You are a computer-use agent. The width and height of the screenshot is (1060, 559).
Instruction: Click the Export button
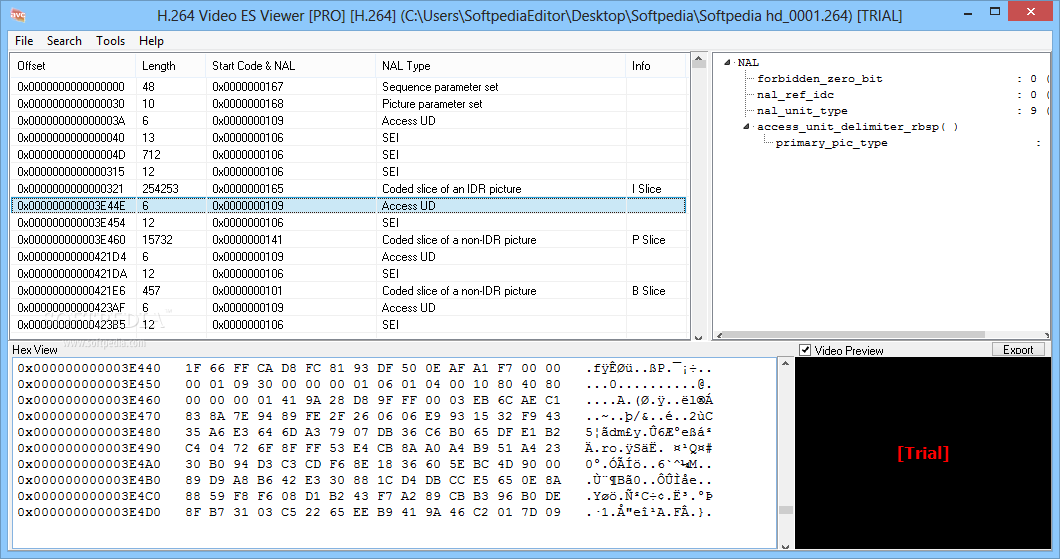(1018, 349)
